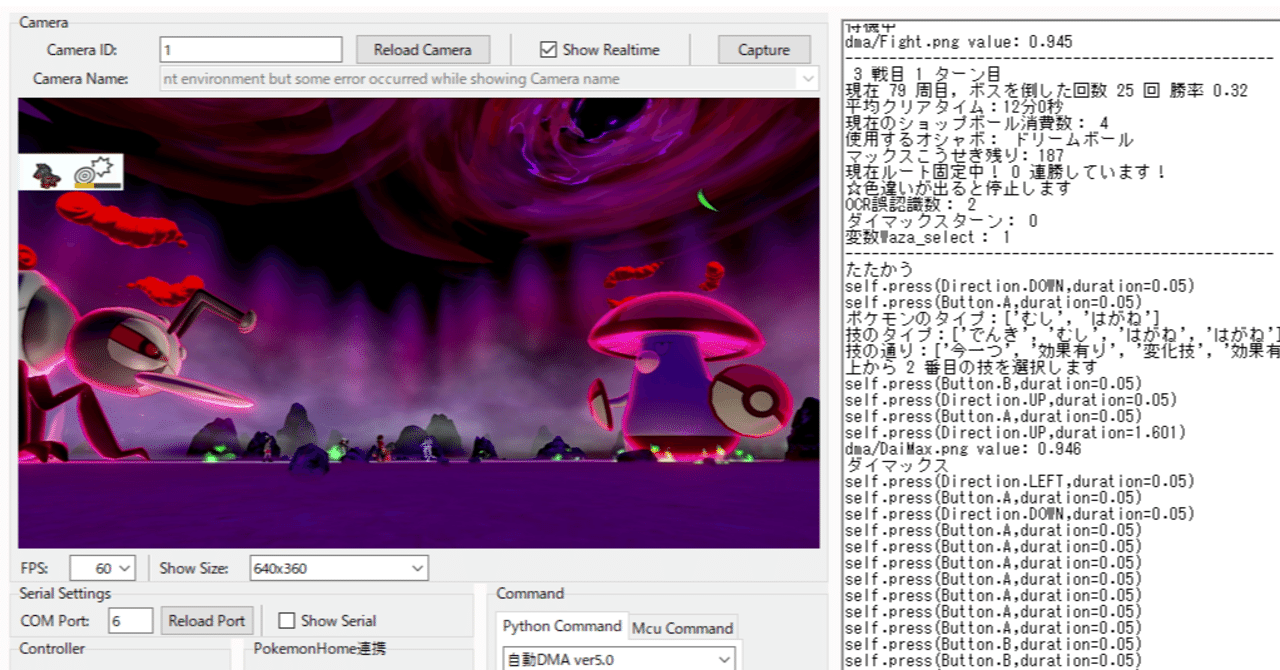Click the Capture button
The width and height of the screenshot is (1280, 670).
(764, 50)
